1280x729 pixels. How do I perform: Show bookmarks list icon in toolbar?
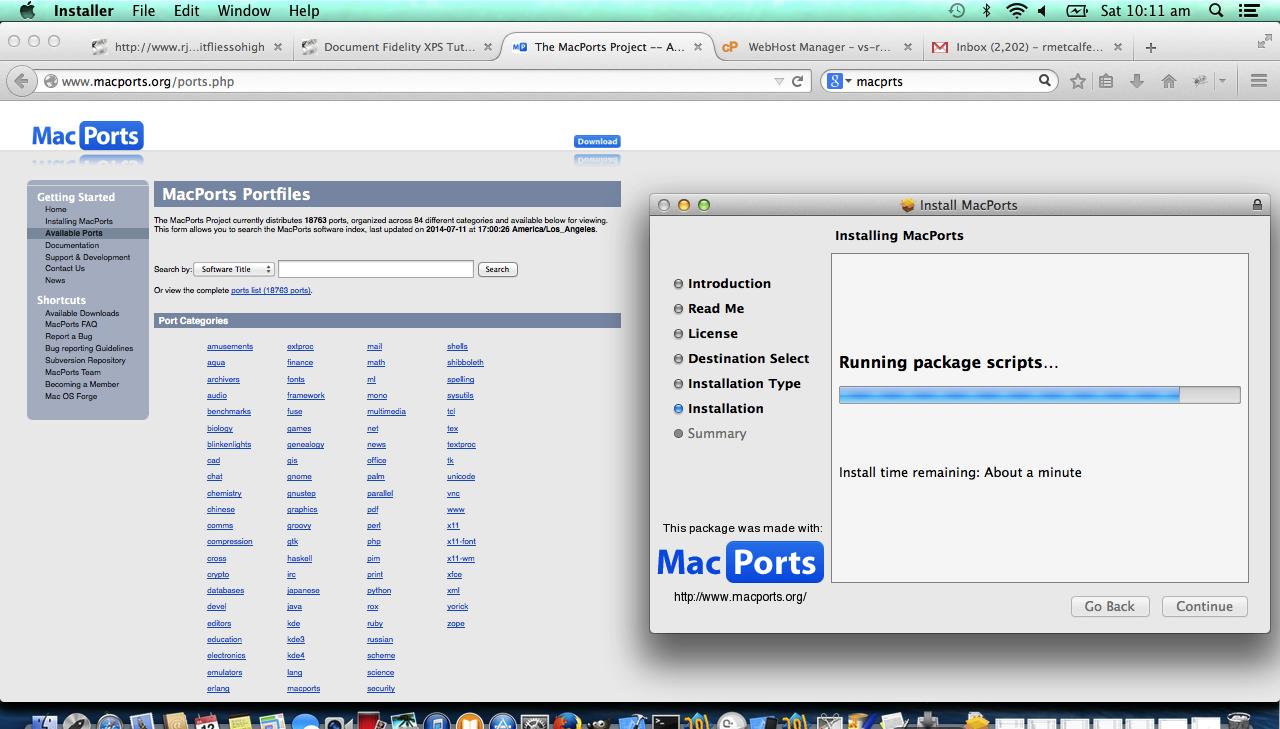[x=1106, y=81]
